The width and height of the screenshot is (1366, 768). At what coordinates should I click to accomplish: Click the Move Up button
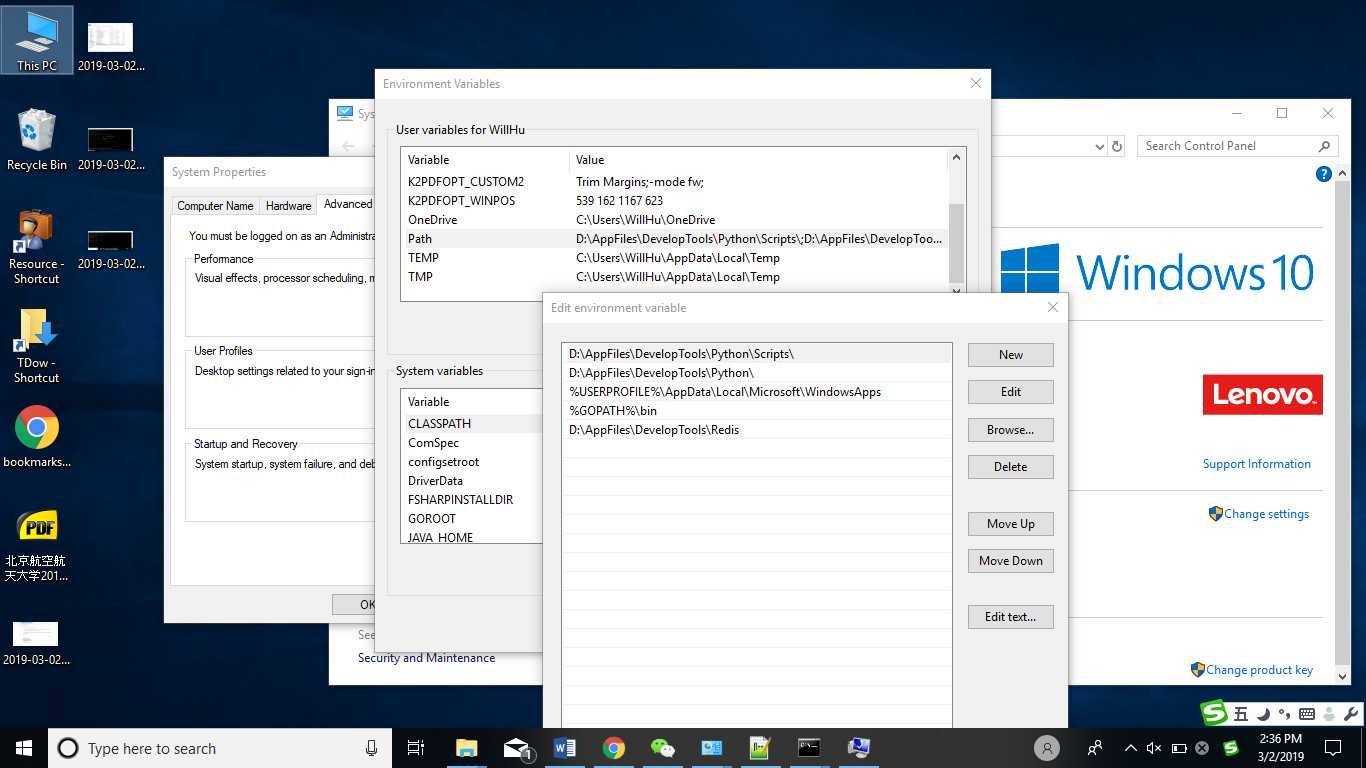coord(1011,524)
